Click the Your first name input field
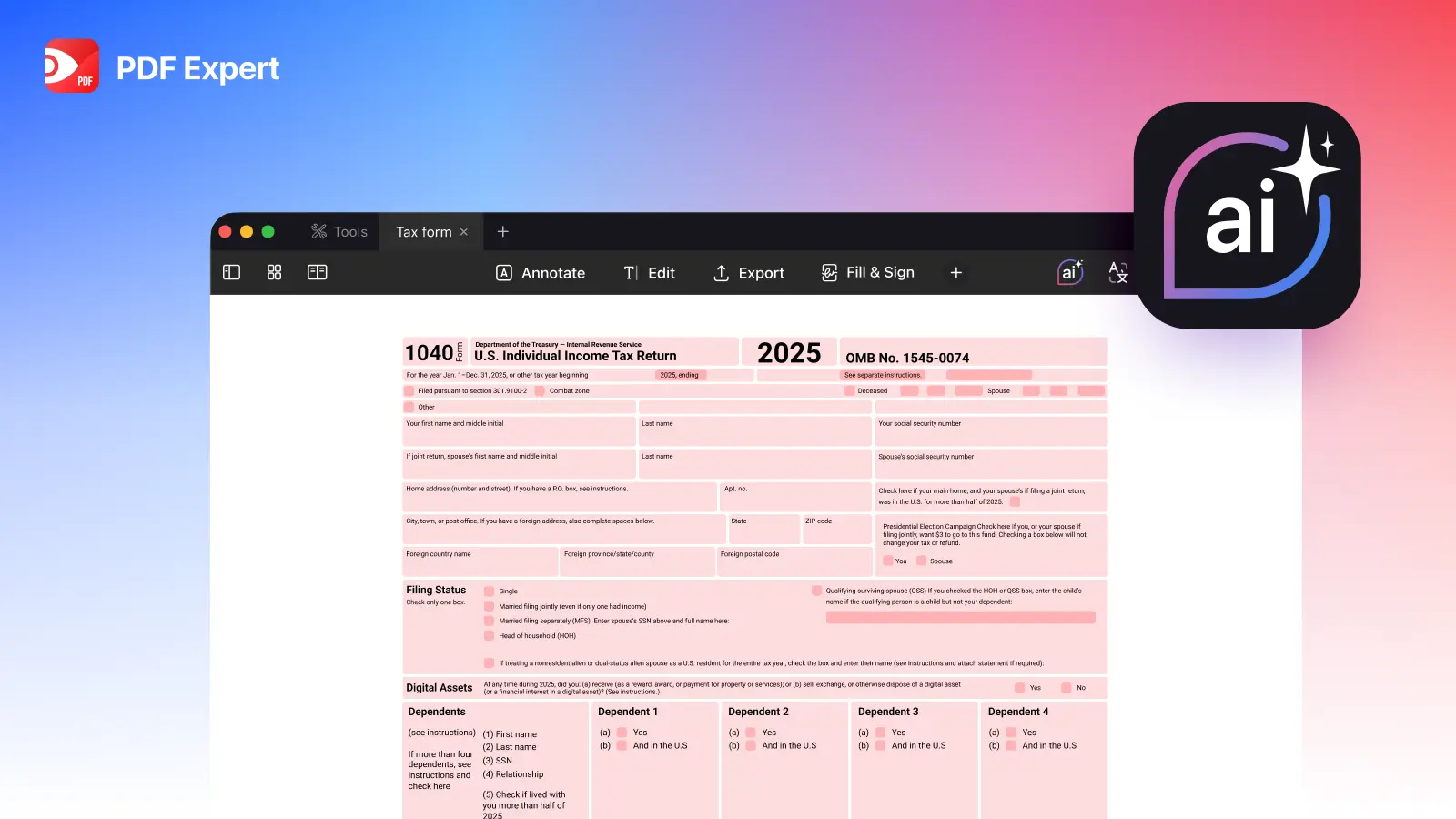 click(519, 435)
